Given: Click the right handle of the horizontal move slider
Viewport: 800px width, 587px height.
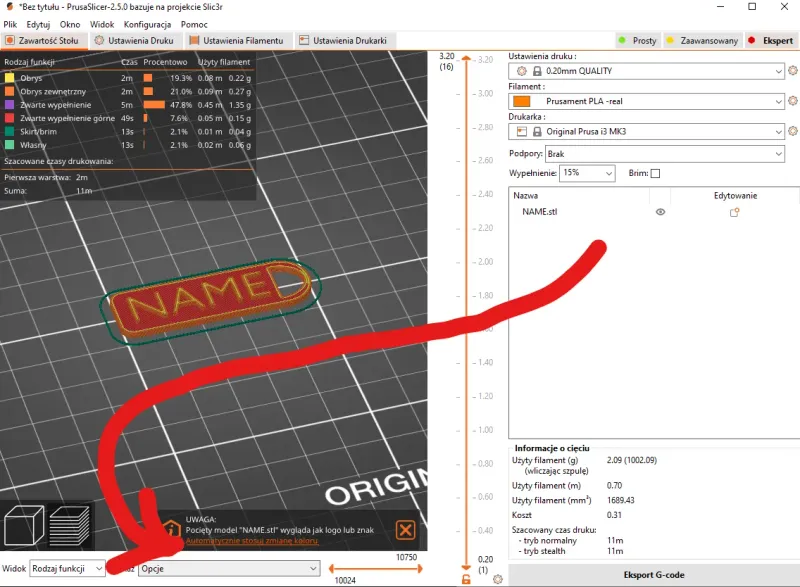Looking at the screenshot, I should (420, 568).
